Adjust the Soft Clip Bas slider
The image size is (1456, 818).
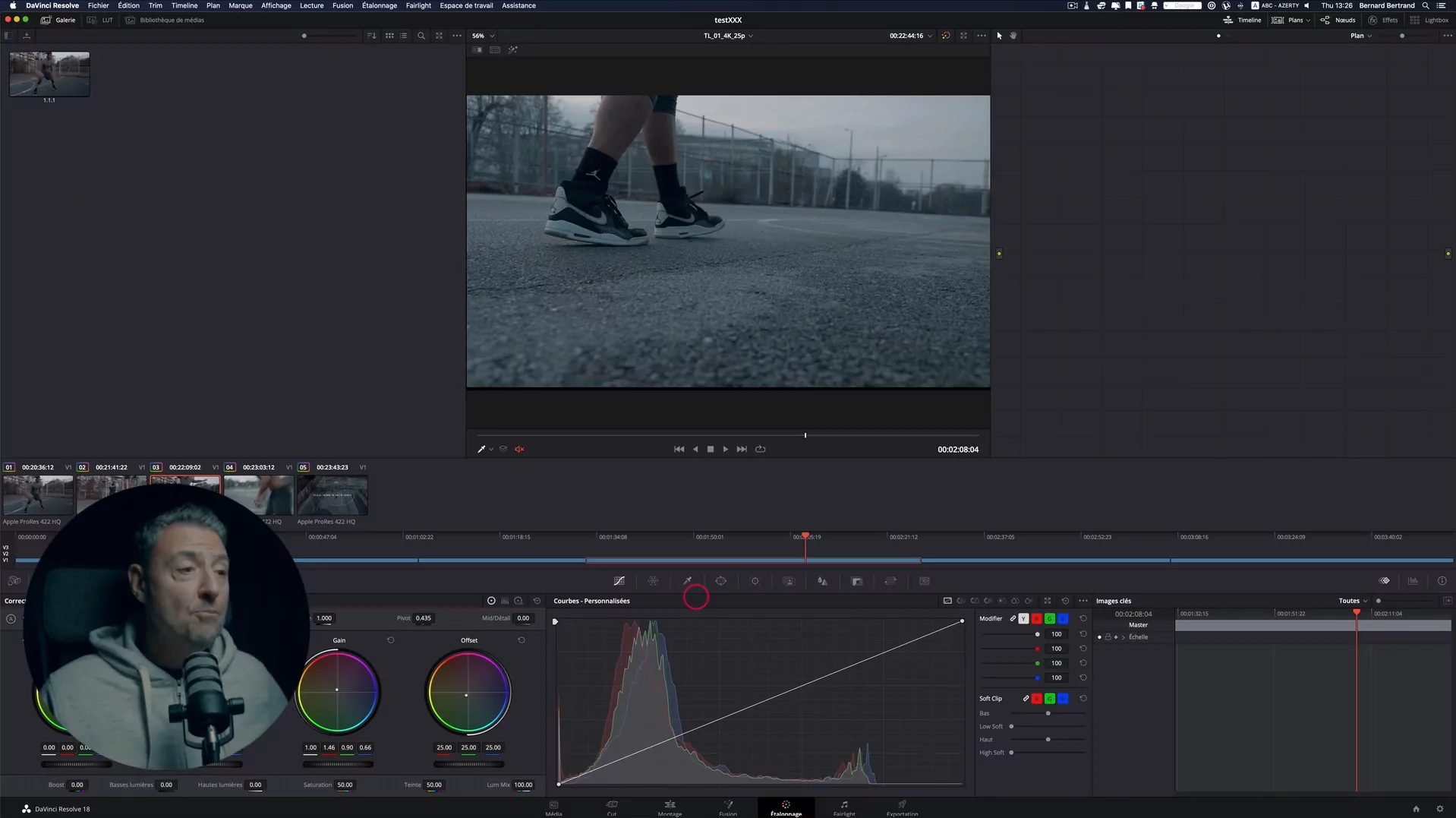1048,713
